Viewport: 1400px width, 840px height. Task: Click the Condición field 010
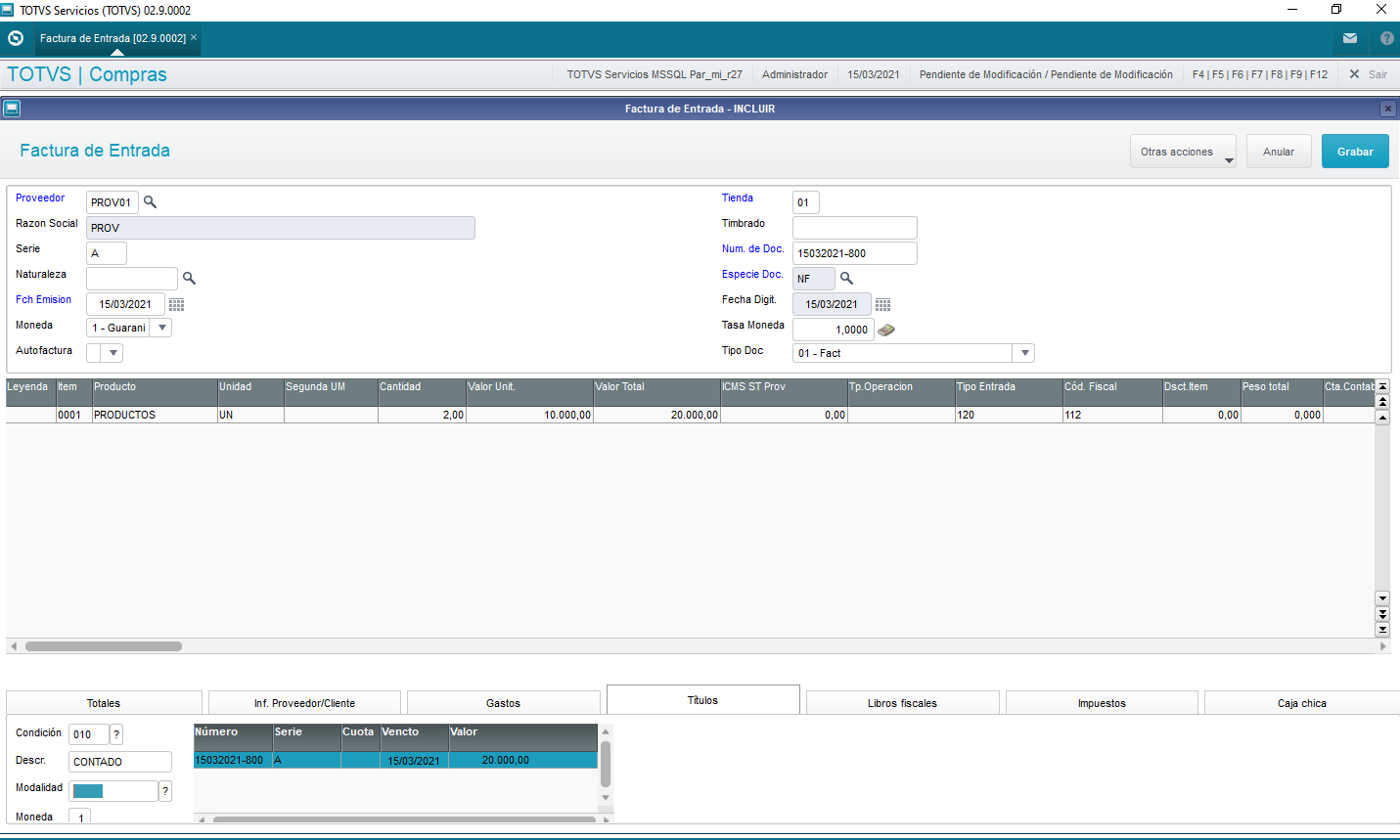tap(89, 734)
